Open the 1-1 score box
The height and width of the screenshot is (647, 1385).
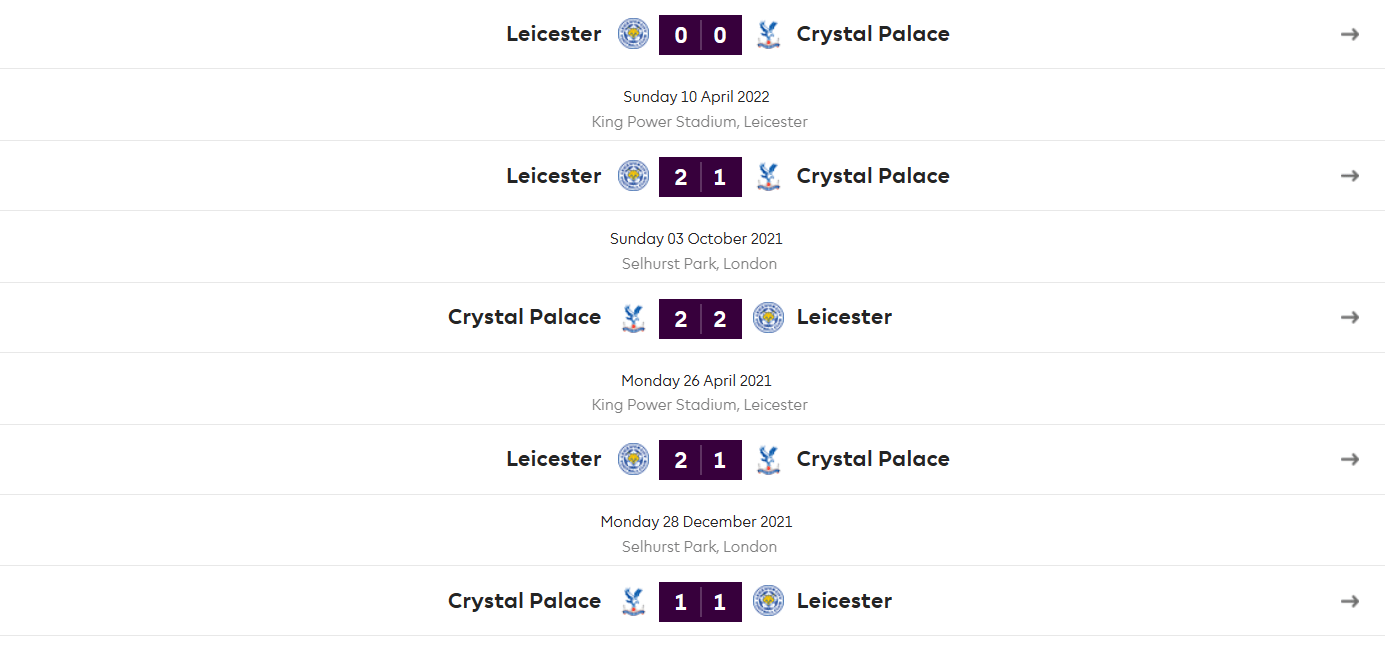[x=700, y=602]
